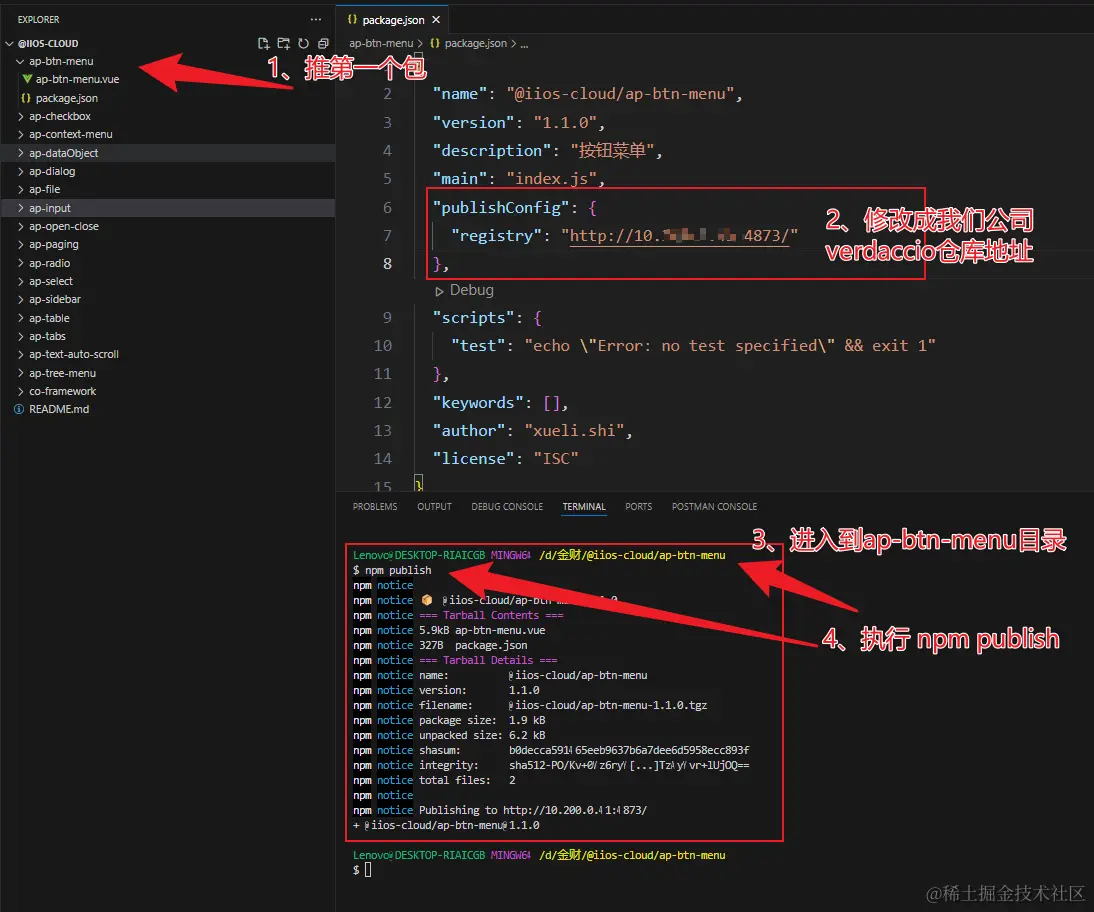Click the npm publish command in terminal
The width and height of the screenshot is (1094, 912).
[398, 571]
